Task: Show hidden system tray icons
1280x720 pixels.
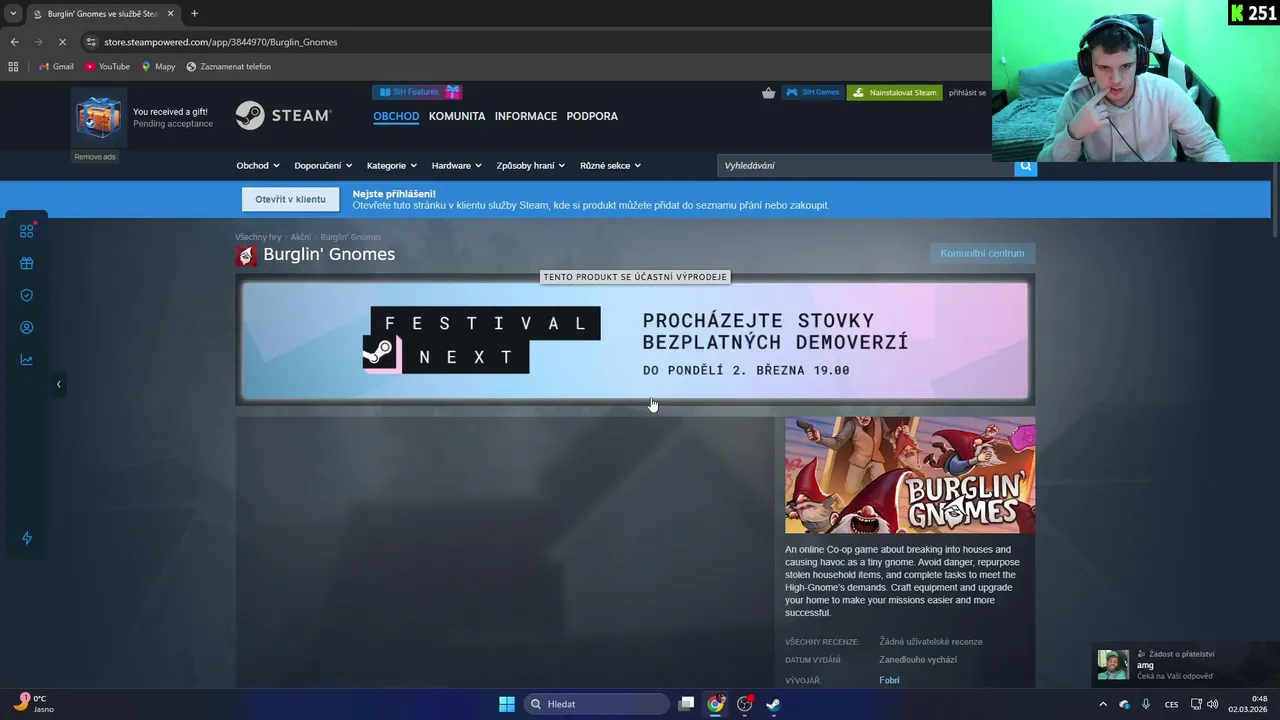Action: pos(1103,704)
